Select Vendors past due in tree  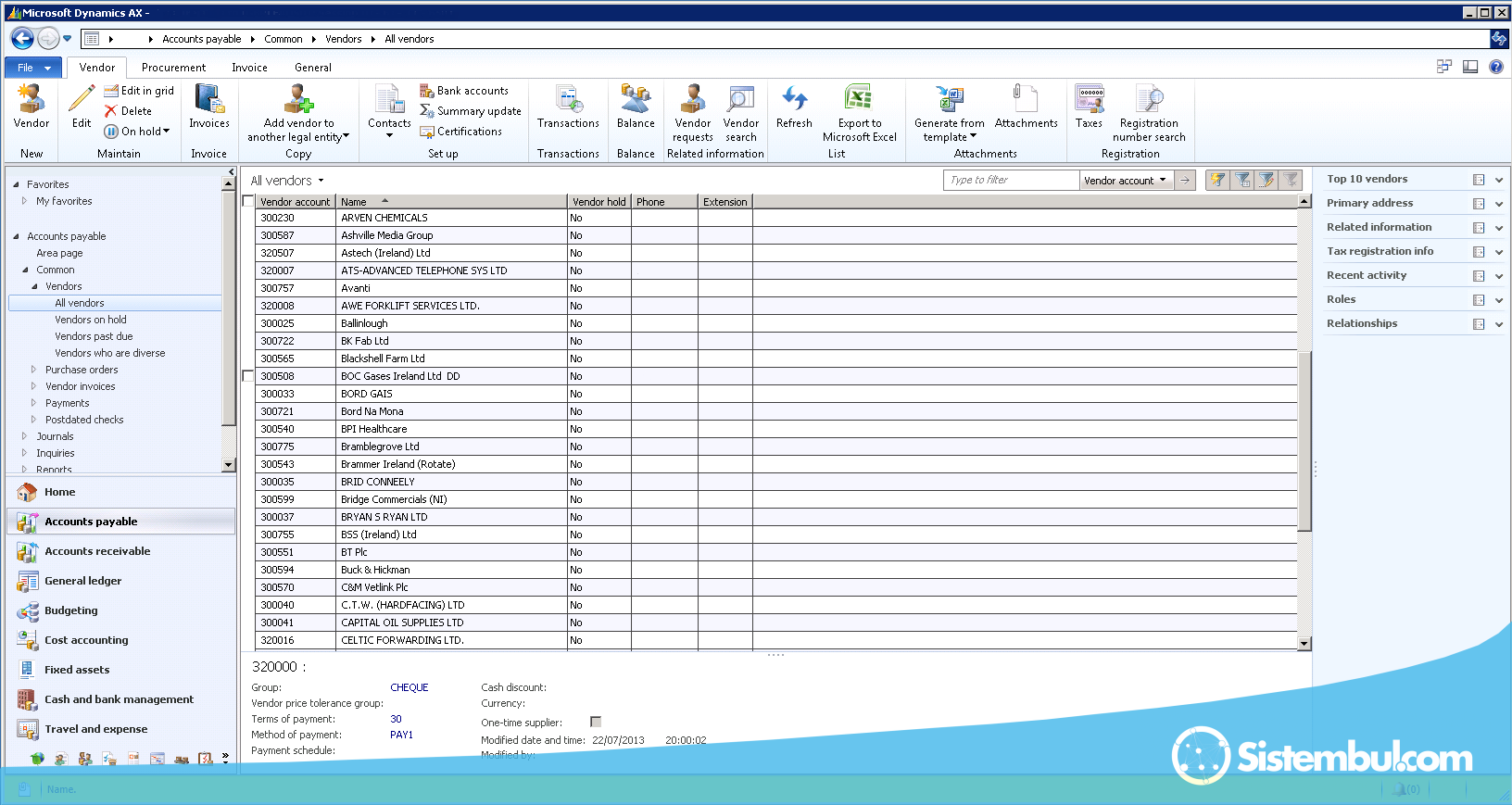(x=94, y=336)
